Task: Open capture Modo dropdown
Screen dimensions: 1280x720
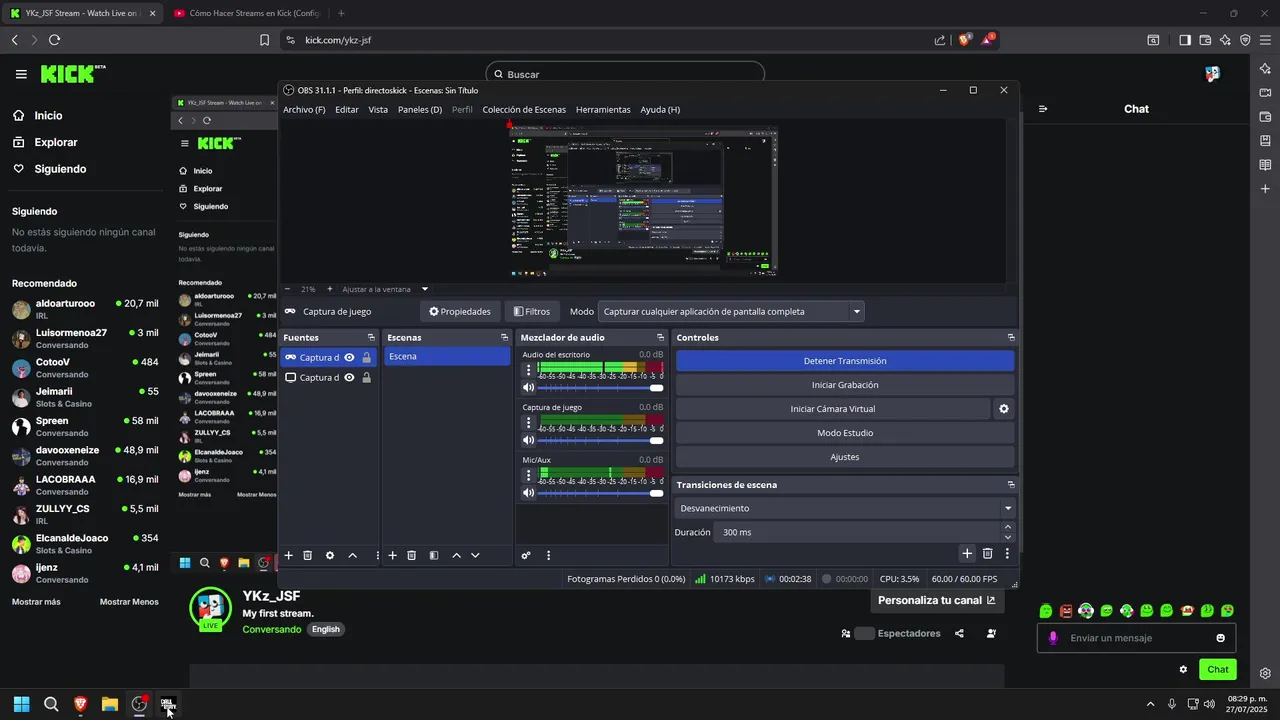Action: [x=731, y=312]
